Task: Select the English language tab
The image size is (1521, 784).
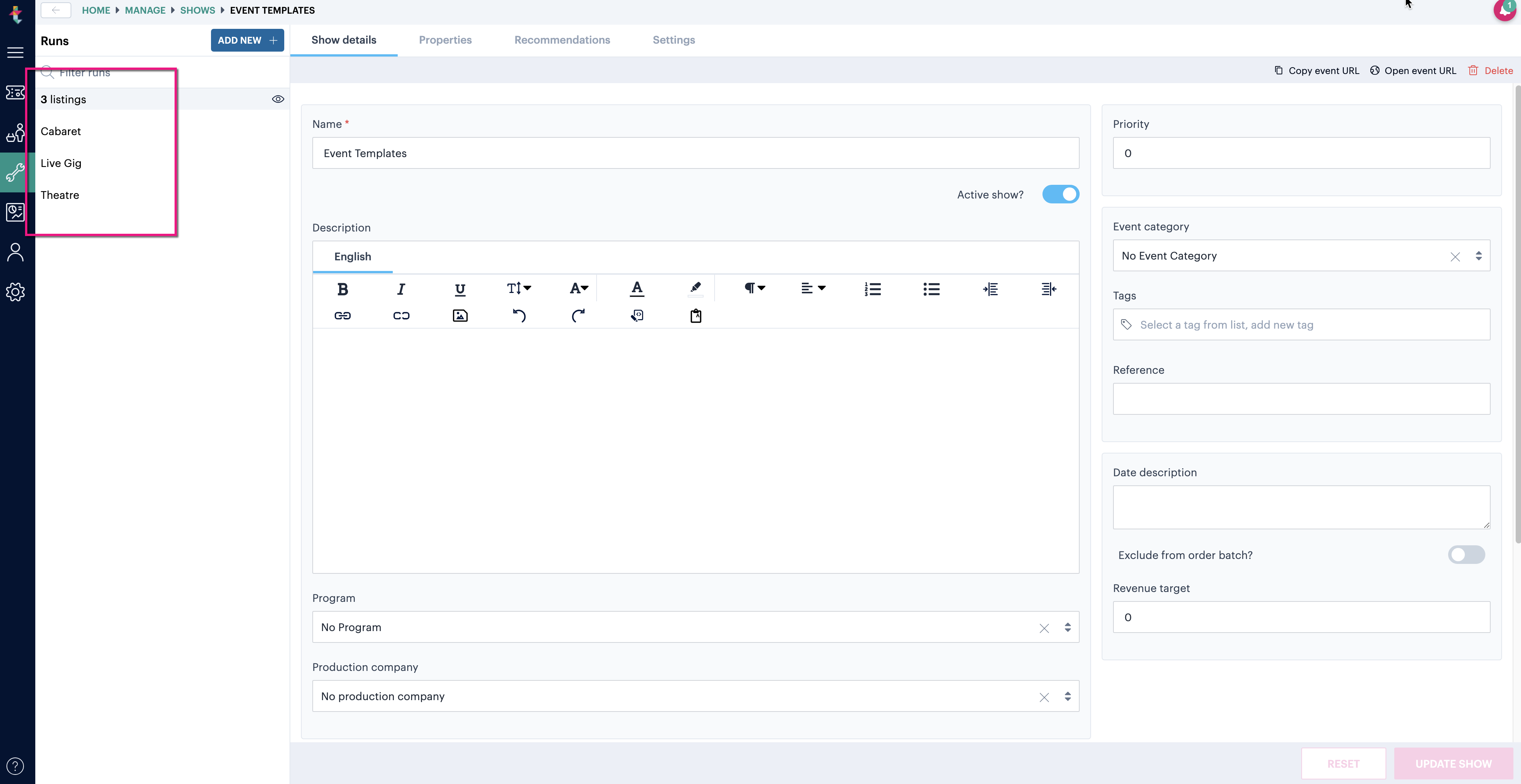Action: pos(353,256)
